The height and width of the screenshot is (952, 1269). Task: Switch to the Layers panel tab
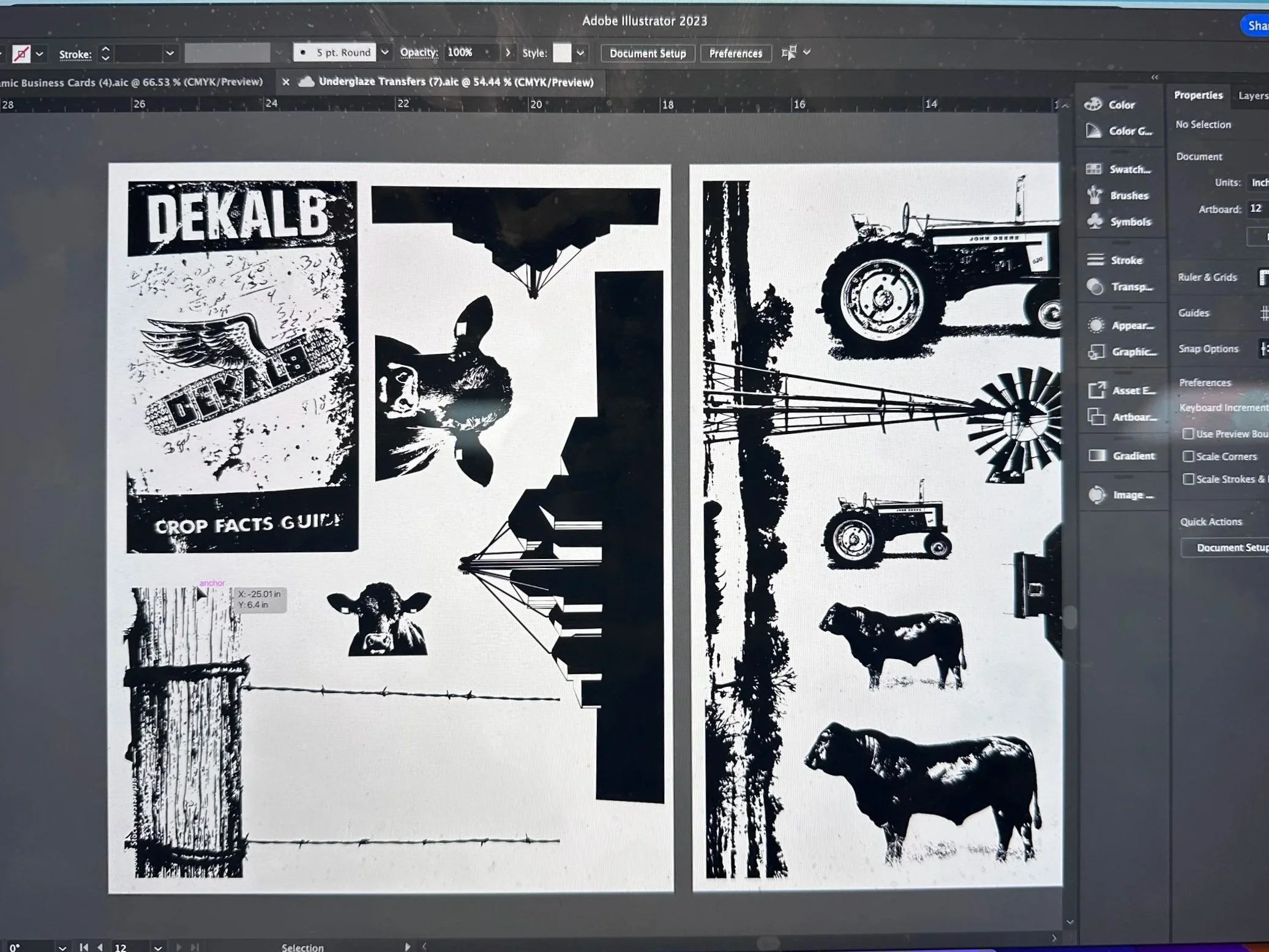coord(1252,96)
